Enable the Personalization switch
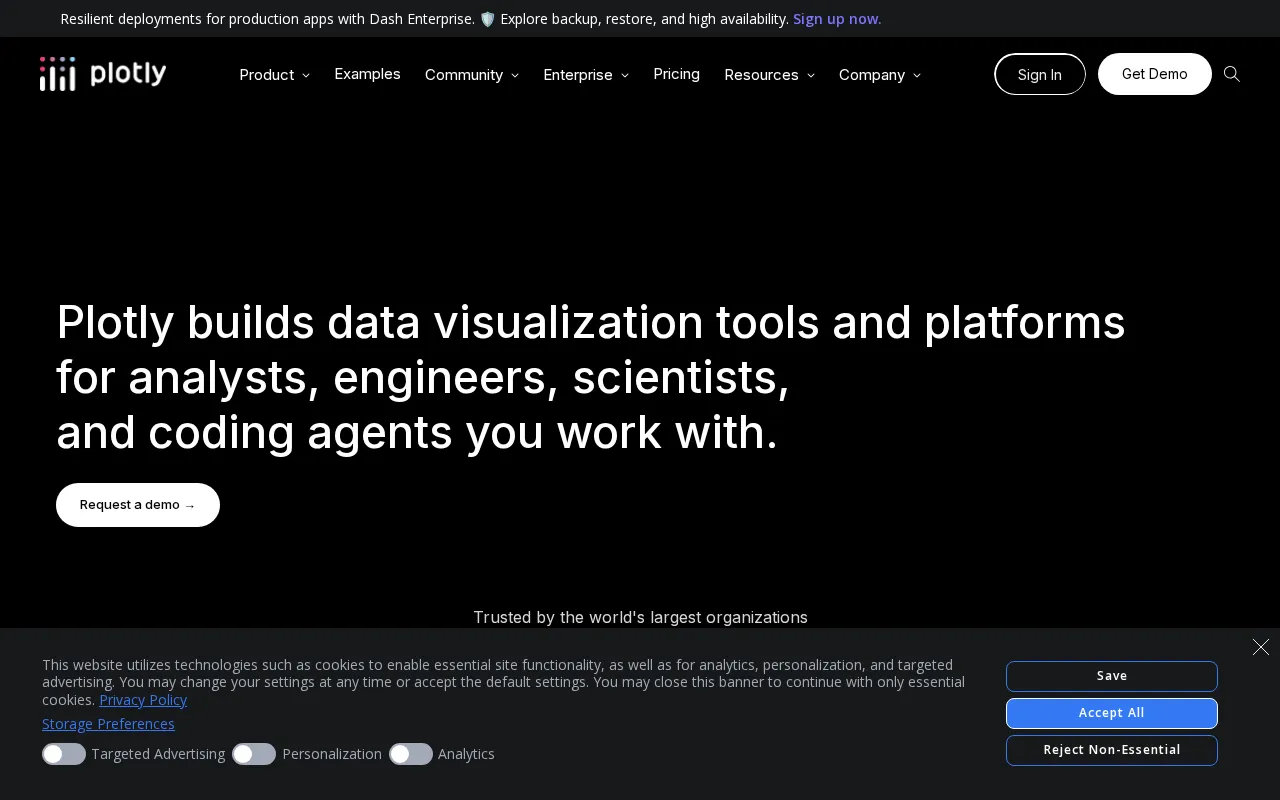The height and width of the screenshot is (800, 1280). pyautogui.click(x=254, y=754)
